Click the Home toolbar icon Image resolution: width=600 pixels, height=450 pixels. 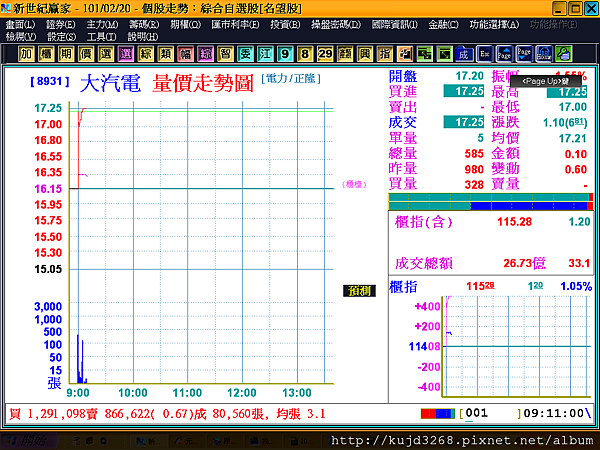point(544,54)
